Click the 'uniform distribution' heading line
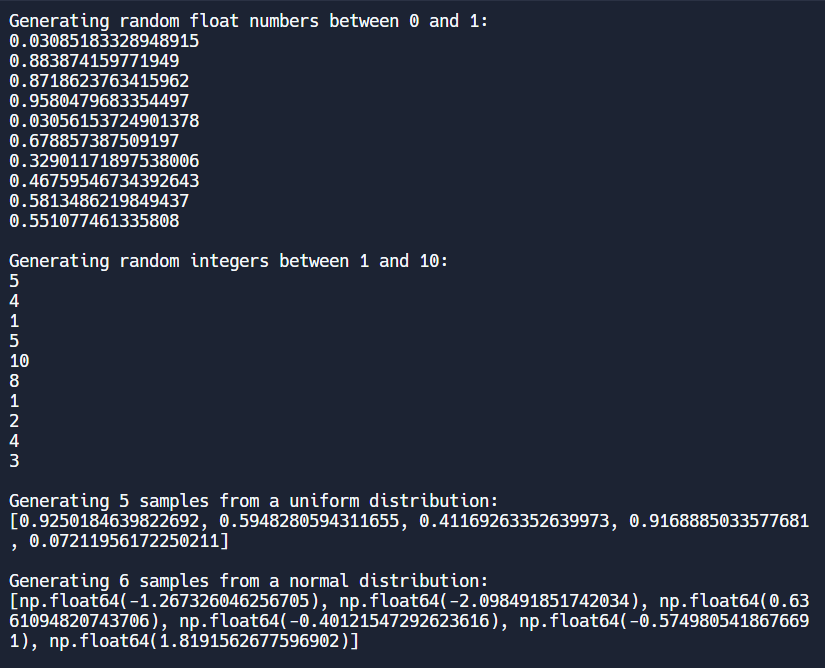 click(253, 501)
